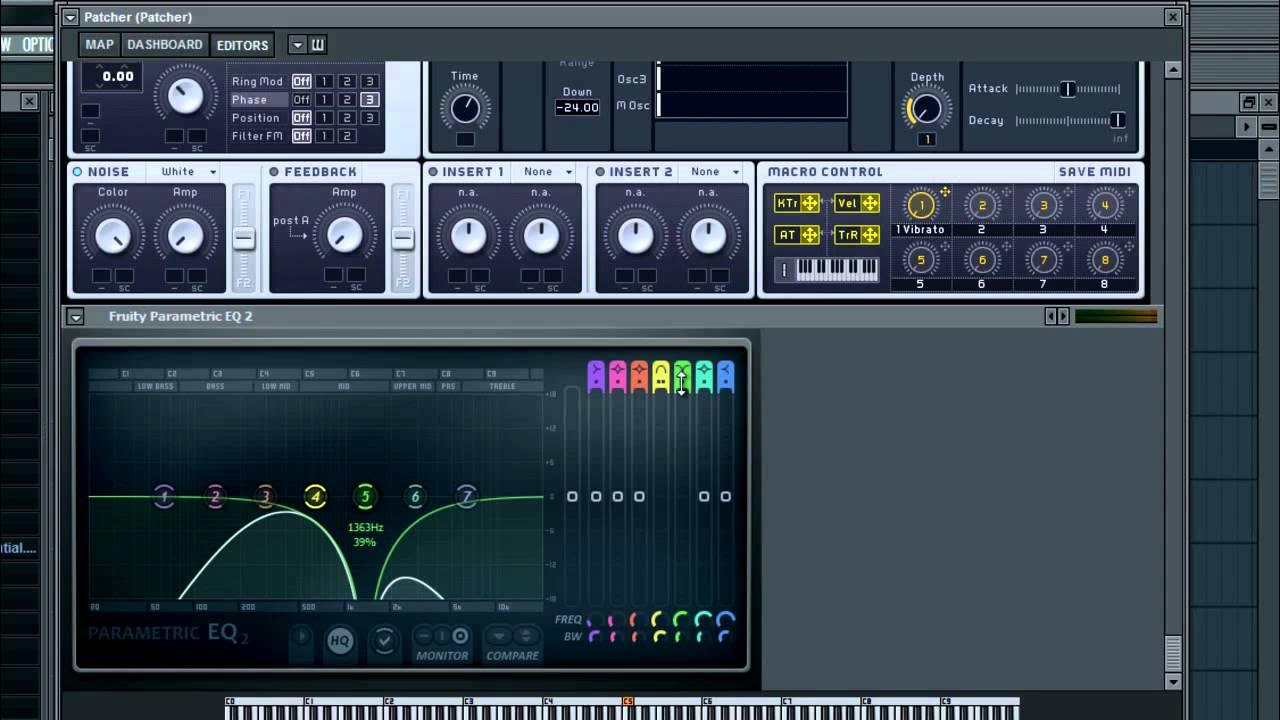Click the TrR macro source
The height and width of the screenshot is (720, 1280).
(x=857, y=235)
